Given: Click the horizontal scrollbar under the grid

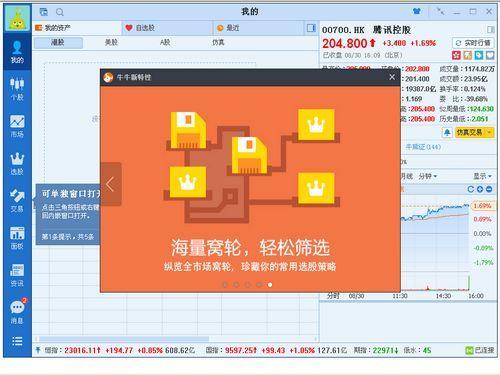Looking at the screenshot, I should point(123,339).
